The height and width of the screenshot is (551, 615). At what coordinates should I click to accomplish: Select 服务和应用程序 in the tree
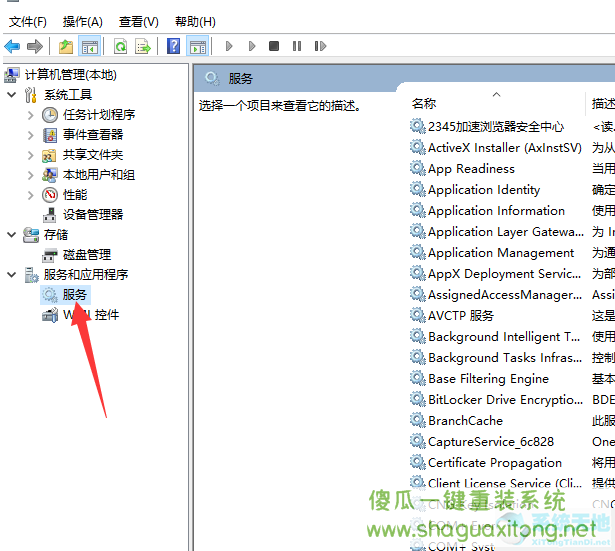[x=86, y=275]
